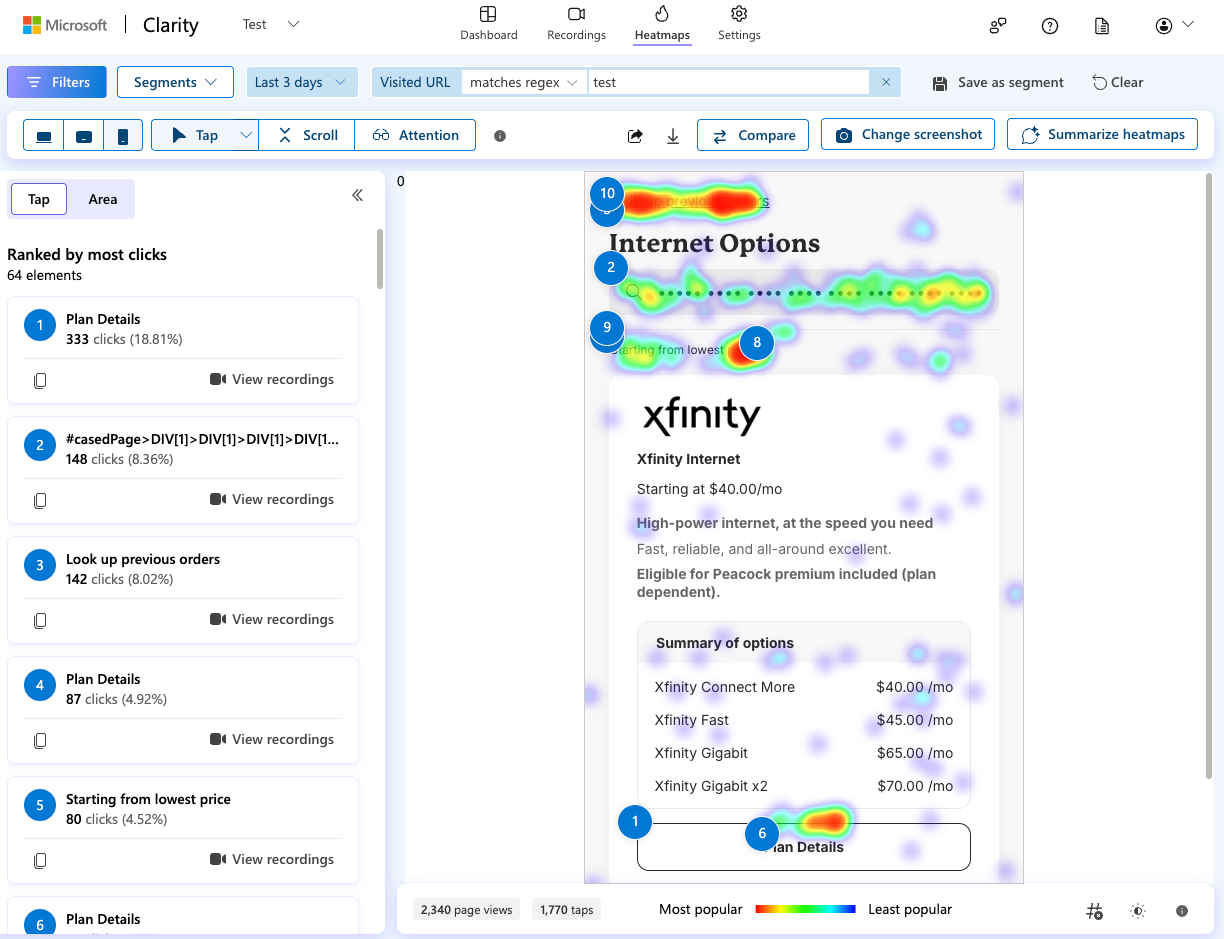Click the download heatmap icon
The image size is (1224, 939).
(x=673, y=136)
